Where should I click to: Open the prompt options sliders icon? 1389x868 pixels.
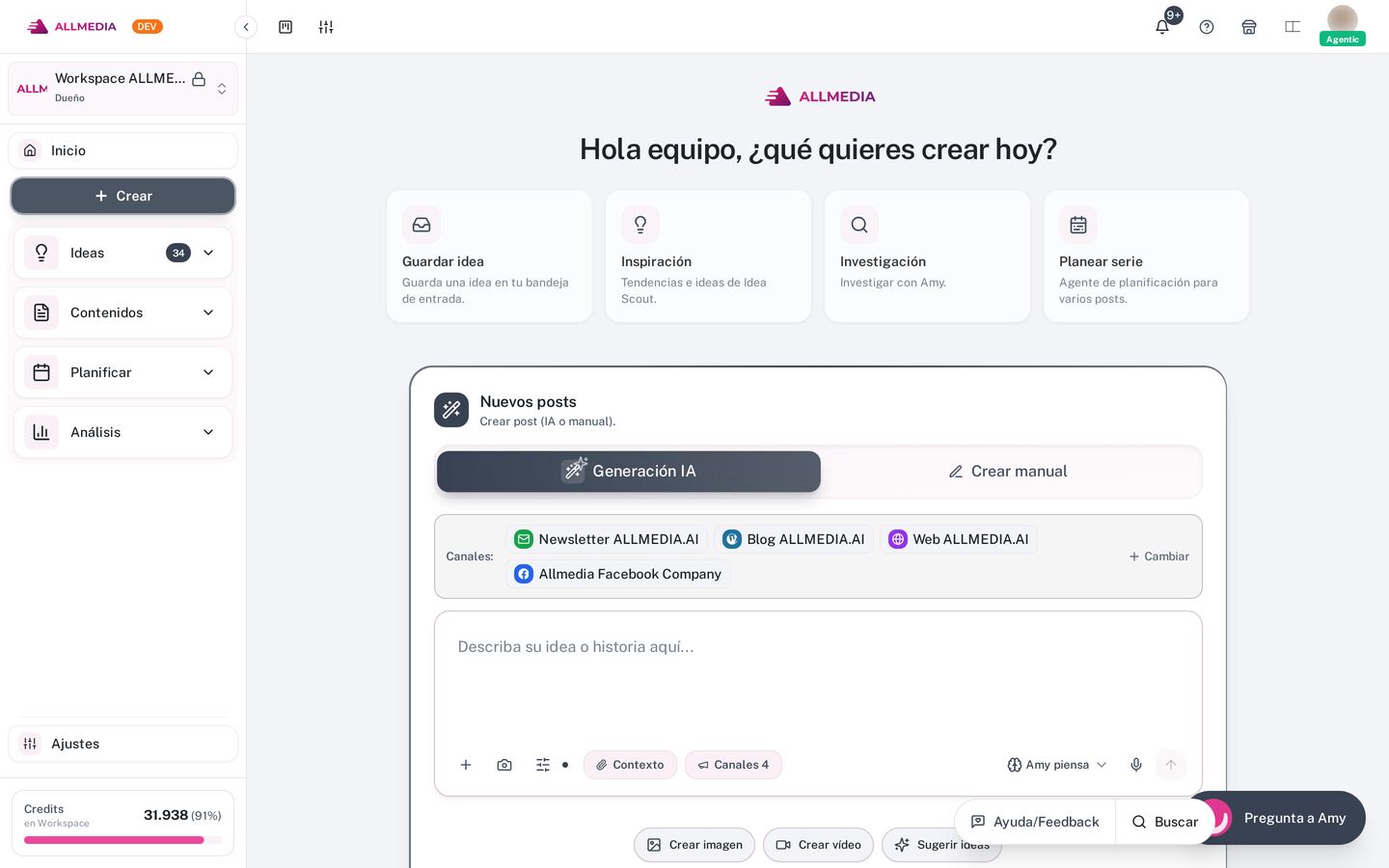point(543,765)
